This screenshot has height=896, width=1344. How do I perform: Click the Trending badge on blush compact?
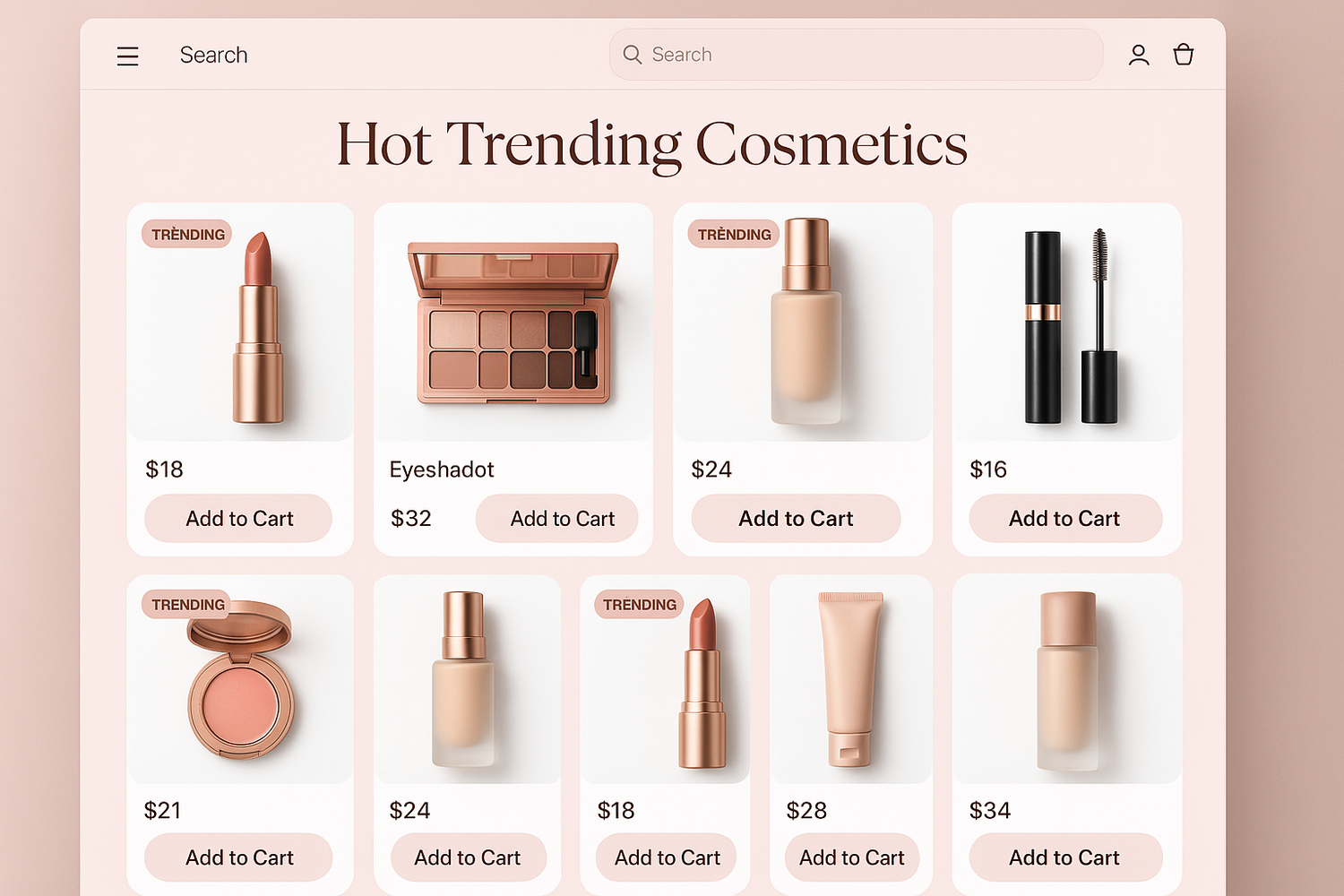click(x=187, y=605)
